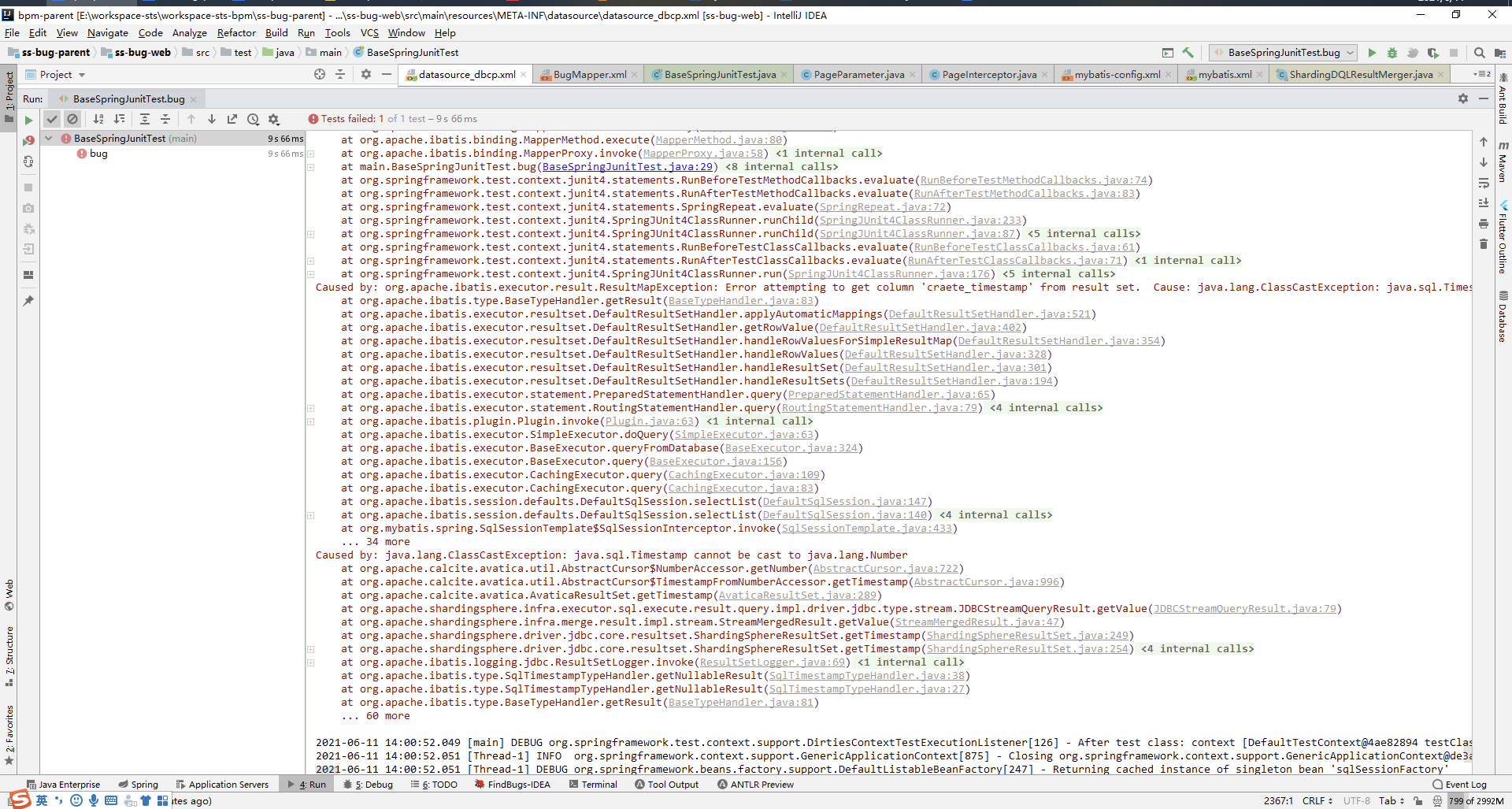The height and width of the screenshot is (809, 1512).
Task: Open the Refactor menu
Action: click(236, 33)
